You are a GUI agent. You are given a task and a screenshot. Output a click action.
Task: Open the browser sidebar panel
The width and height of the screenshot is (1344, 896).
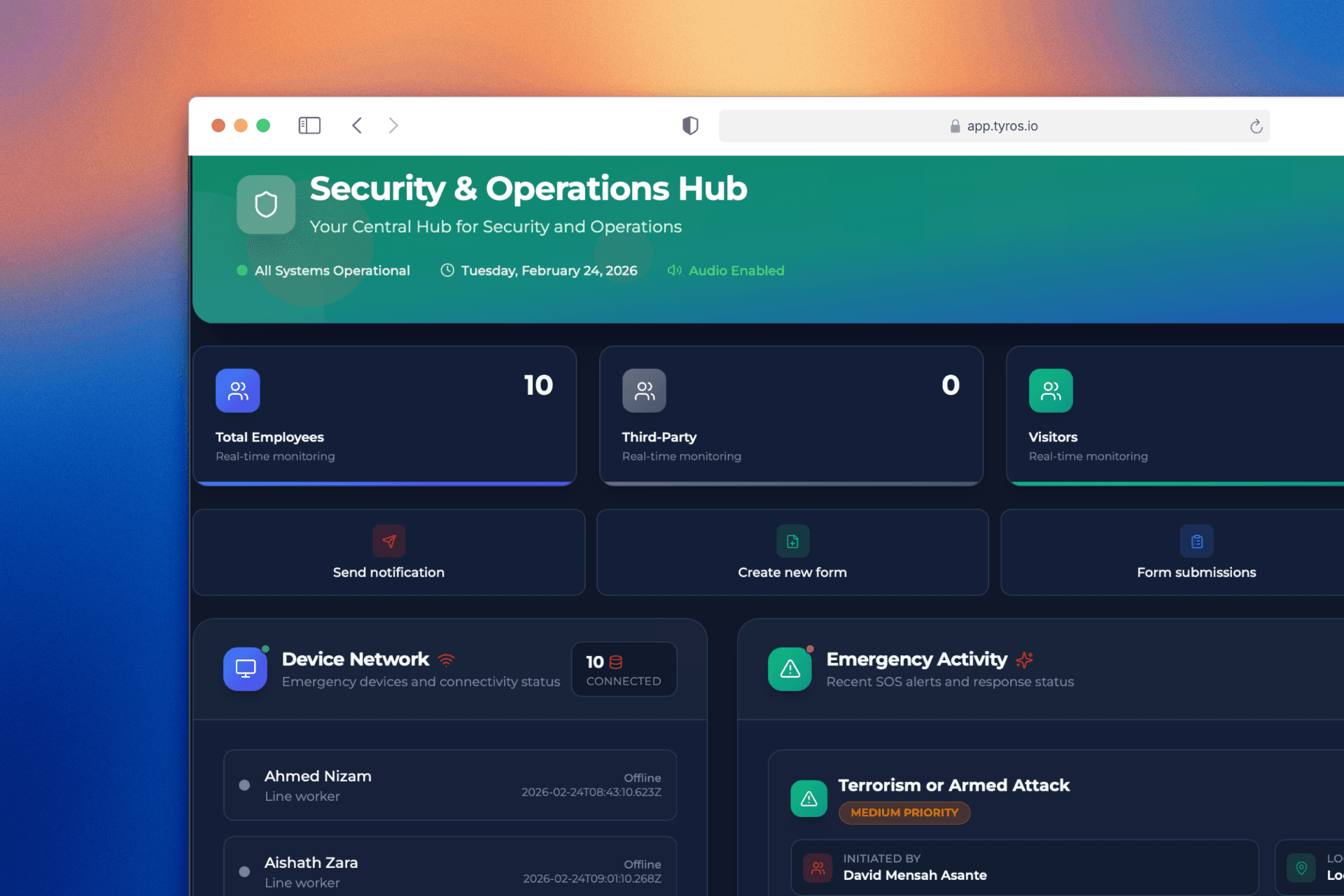(x=309, y=125)
